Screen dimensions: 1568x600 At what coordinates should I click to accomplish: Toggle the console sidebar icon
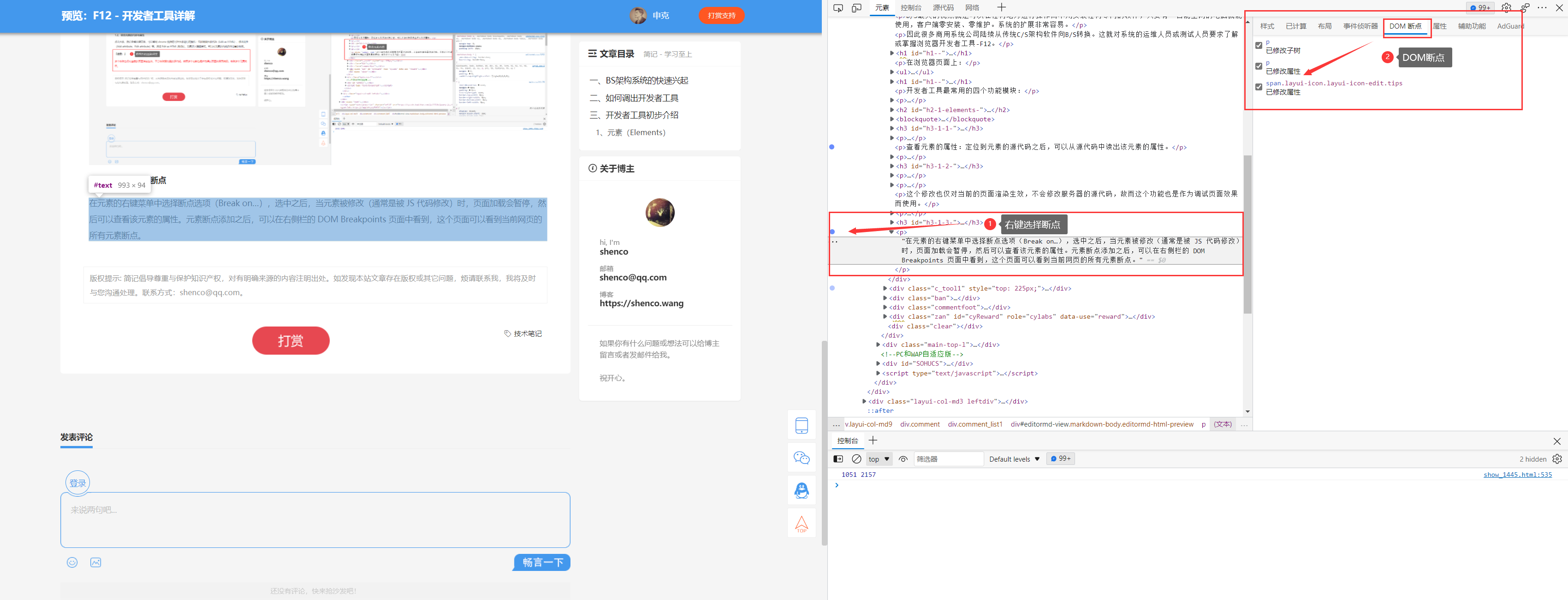point(838,459)
